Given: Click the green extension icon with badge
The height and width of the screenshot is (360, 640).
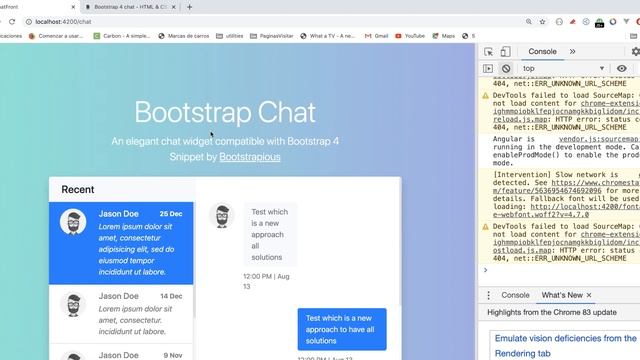Looking at the screenshot, I should (599, 22).
